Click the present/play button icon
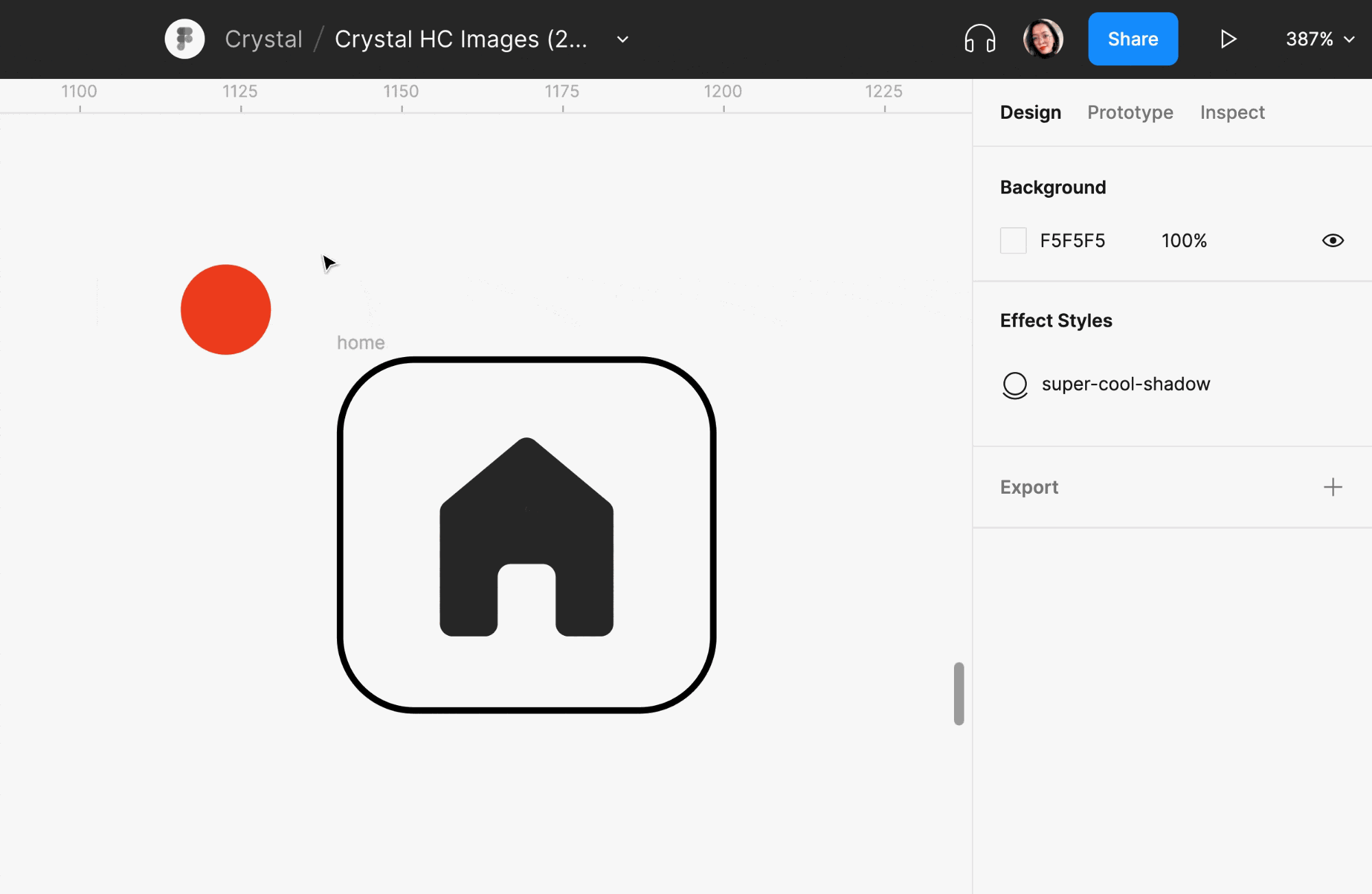Image resolution: width=1372 pixels, height=894 pixels. click(x=1228, y=38)
